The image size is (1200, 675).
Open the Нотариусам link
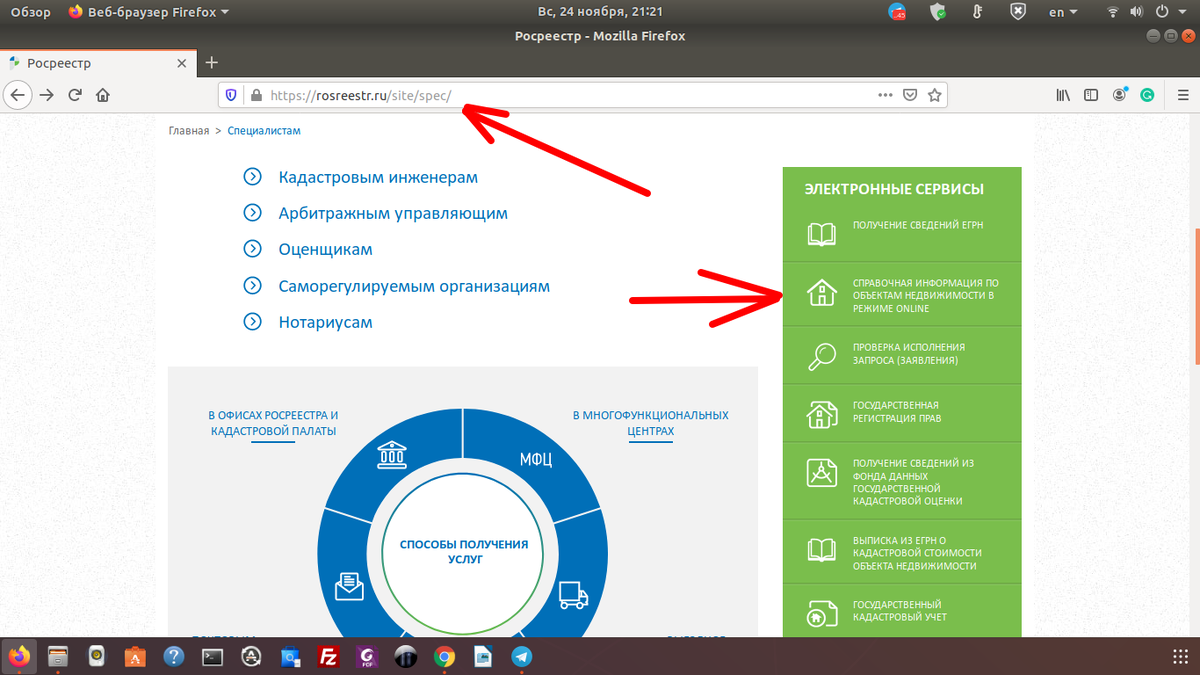(326, 322)
